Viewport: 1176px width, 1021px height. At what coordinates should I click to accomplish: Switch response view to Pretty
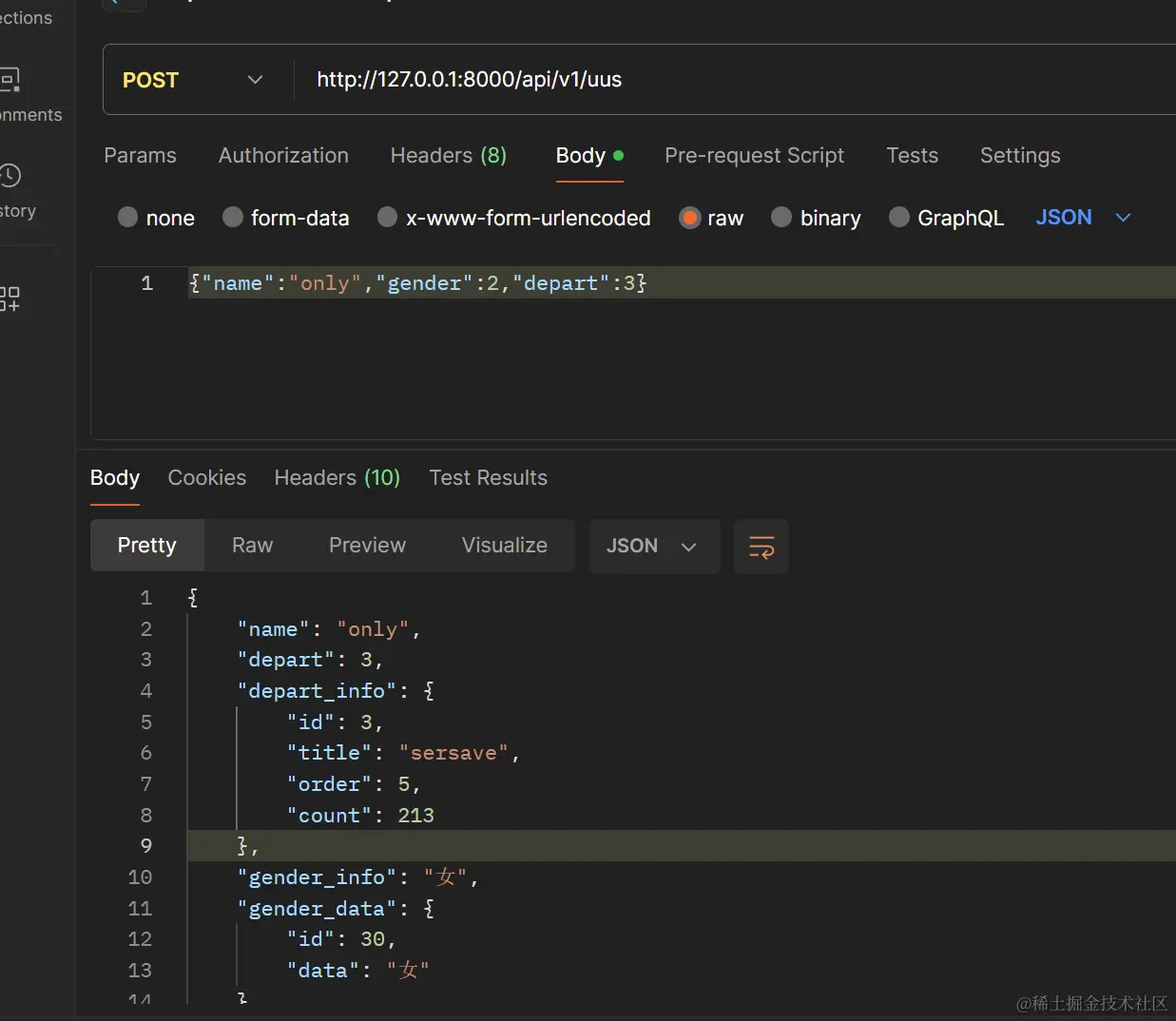(147, 545)
